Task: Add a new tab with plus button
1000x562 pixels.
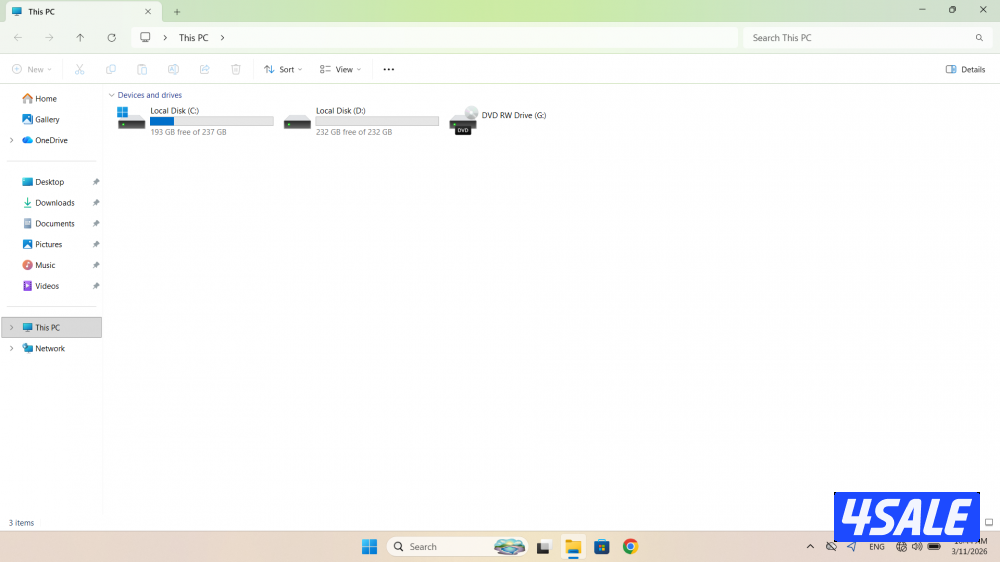Action: pyautogui.click(x=177, y=12)
